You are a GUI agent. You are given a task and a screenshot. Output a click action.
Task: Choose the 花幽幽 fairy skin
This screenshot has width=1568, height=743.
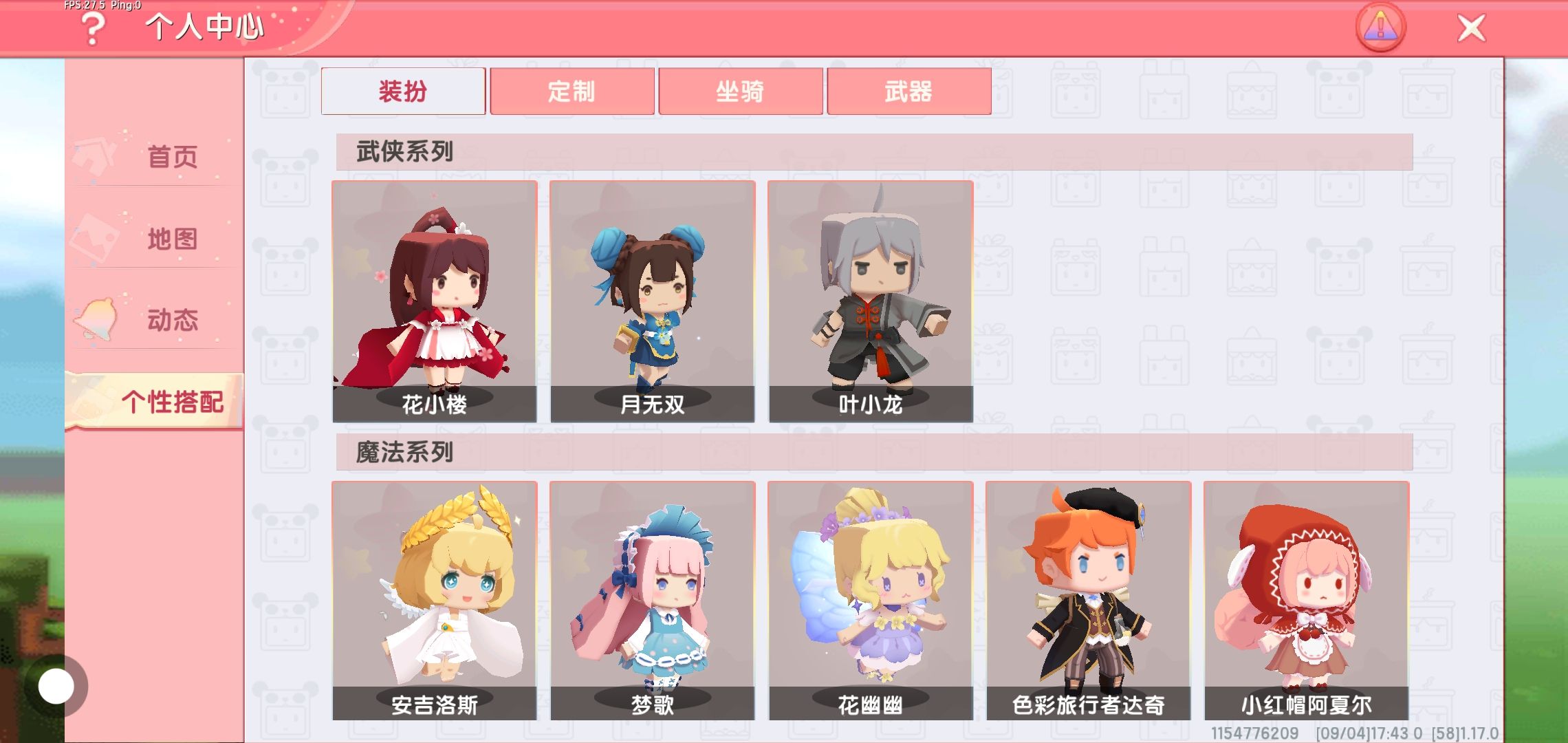point(871,601)
